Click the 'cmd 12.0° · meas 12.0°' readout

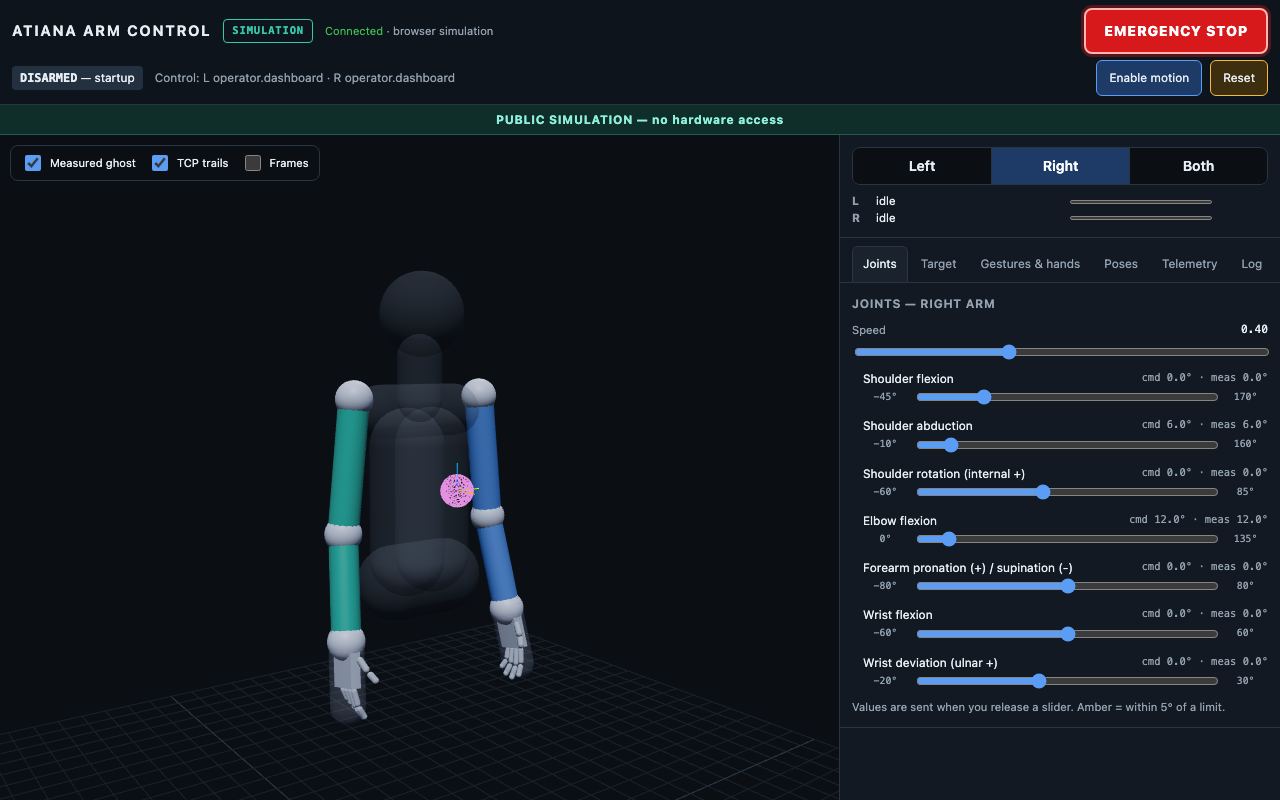coord(1198,520)
